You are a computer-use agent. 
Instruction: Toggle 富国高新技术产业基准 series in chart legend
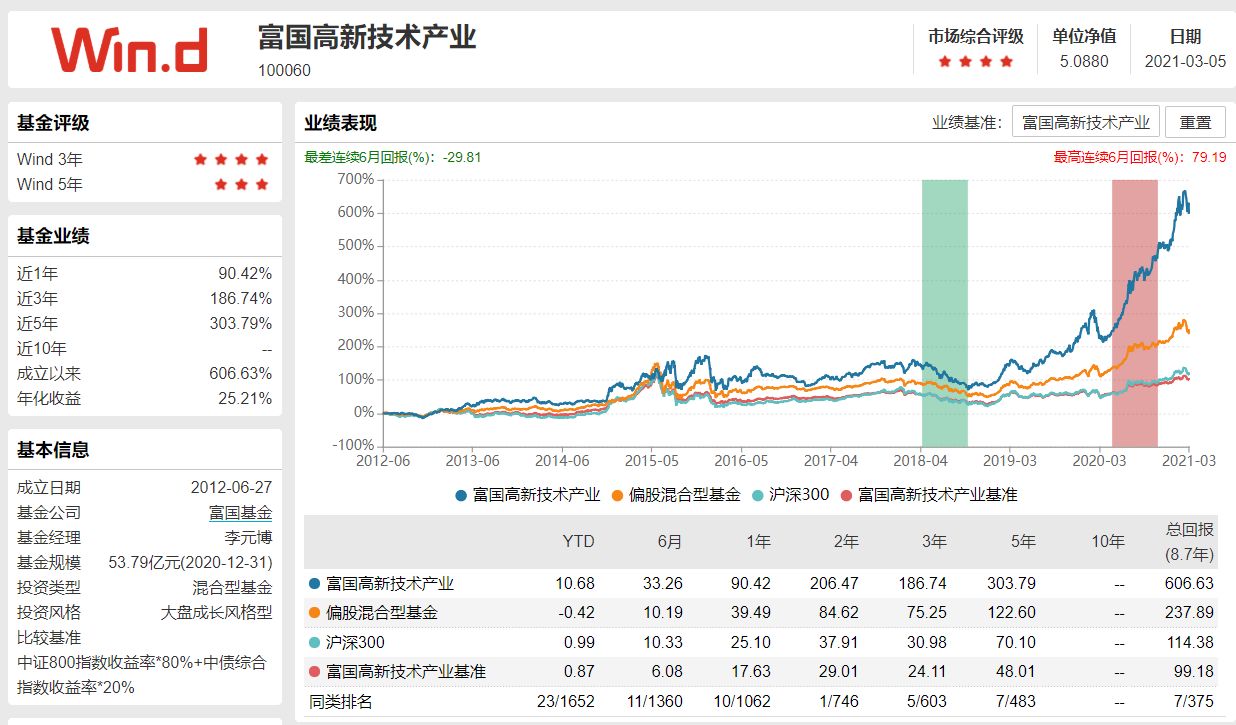pos(928,494)
